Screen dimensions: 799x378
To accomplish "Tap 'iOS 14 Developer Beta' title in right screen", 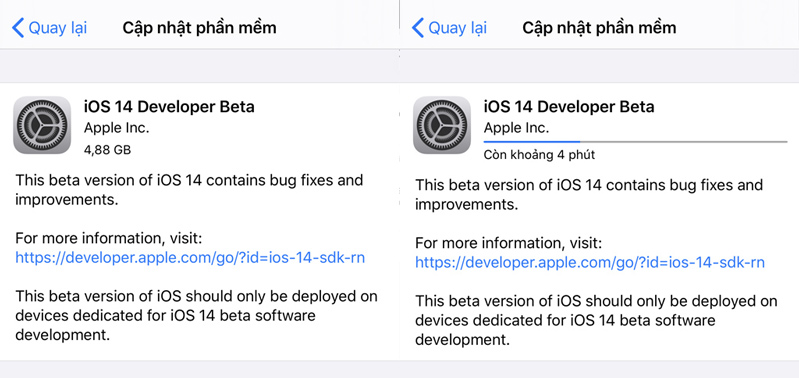I will point(569,107).
